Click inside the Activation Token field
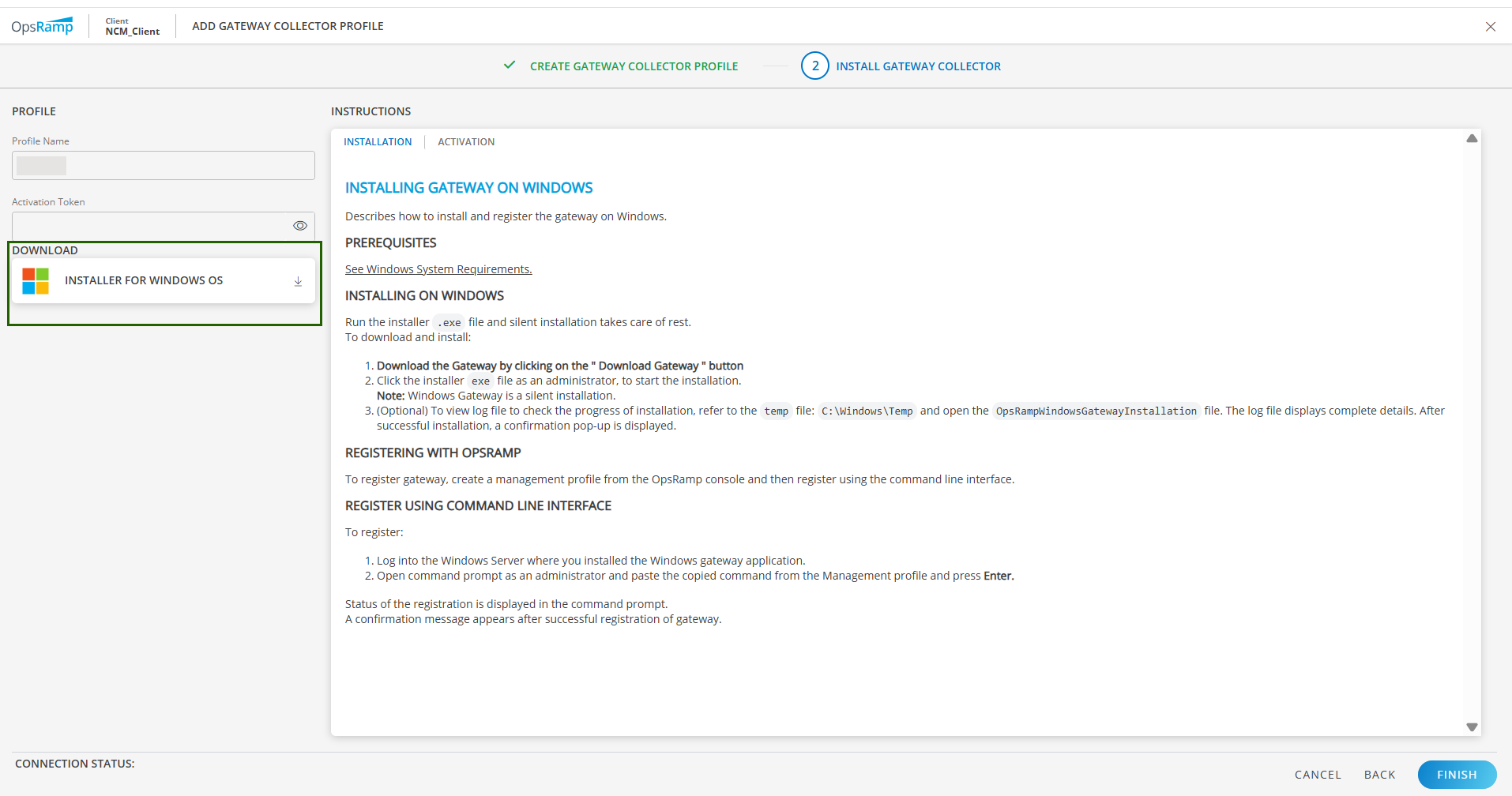The height and width of the screenshot is (796, 1512). click(x=150, y=226)
